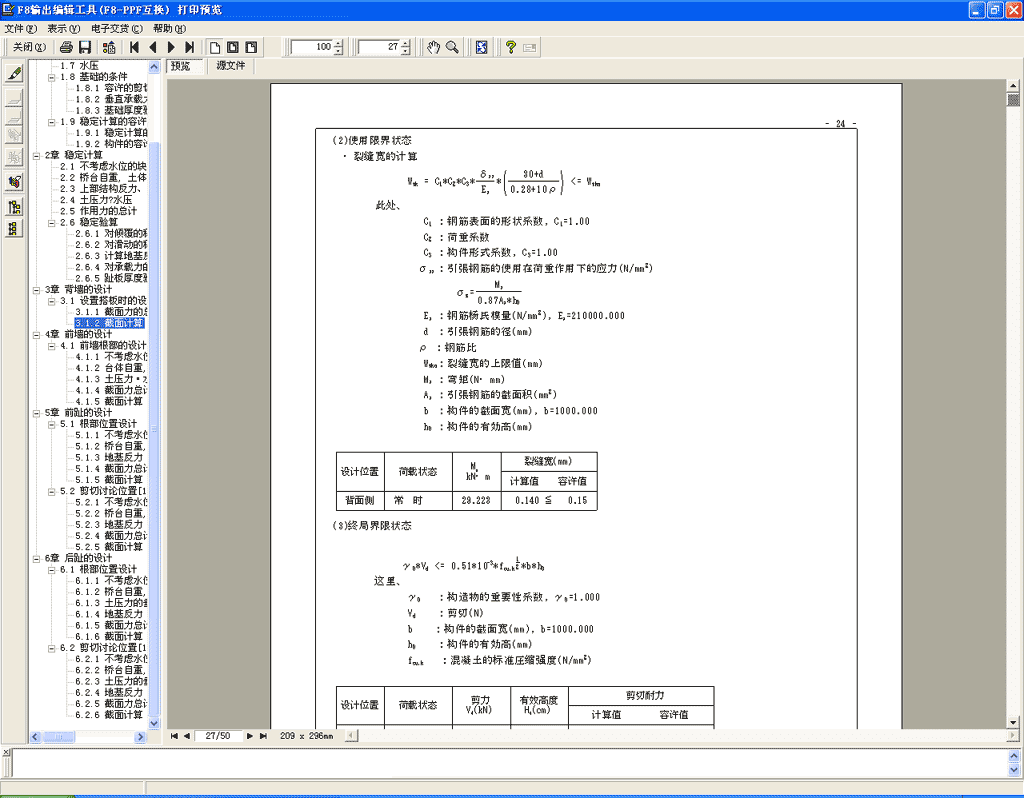Viewport: 1024px width, 798px height.
Task: Increase the page number spinner at 27
Action: click(x=406, y=44)
